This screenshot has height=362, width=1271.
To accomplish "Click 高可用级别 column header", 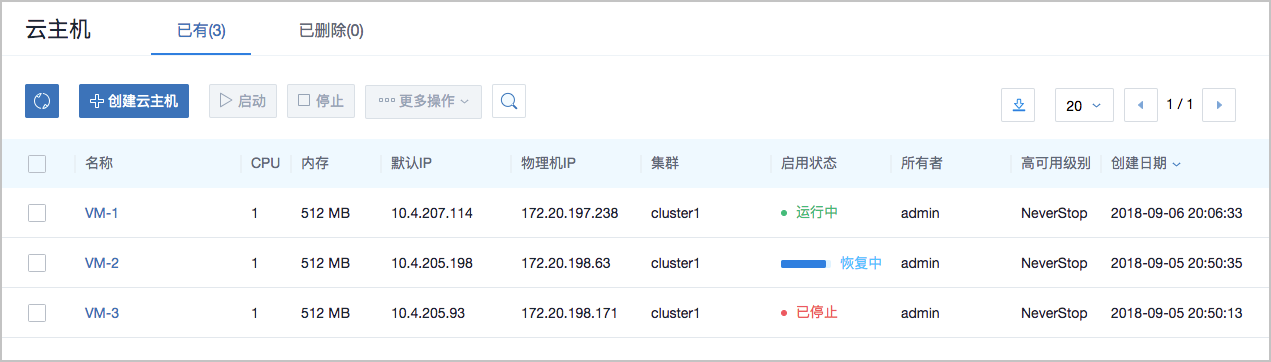I will click(x=1056, y=163).
